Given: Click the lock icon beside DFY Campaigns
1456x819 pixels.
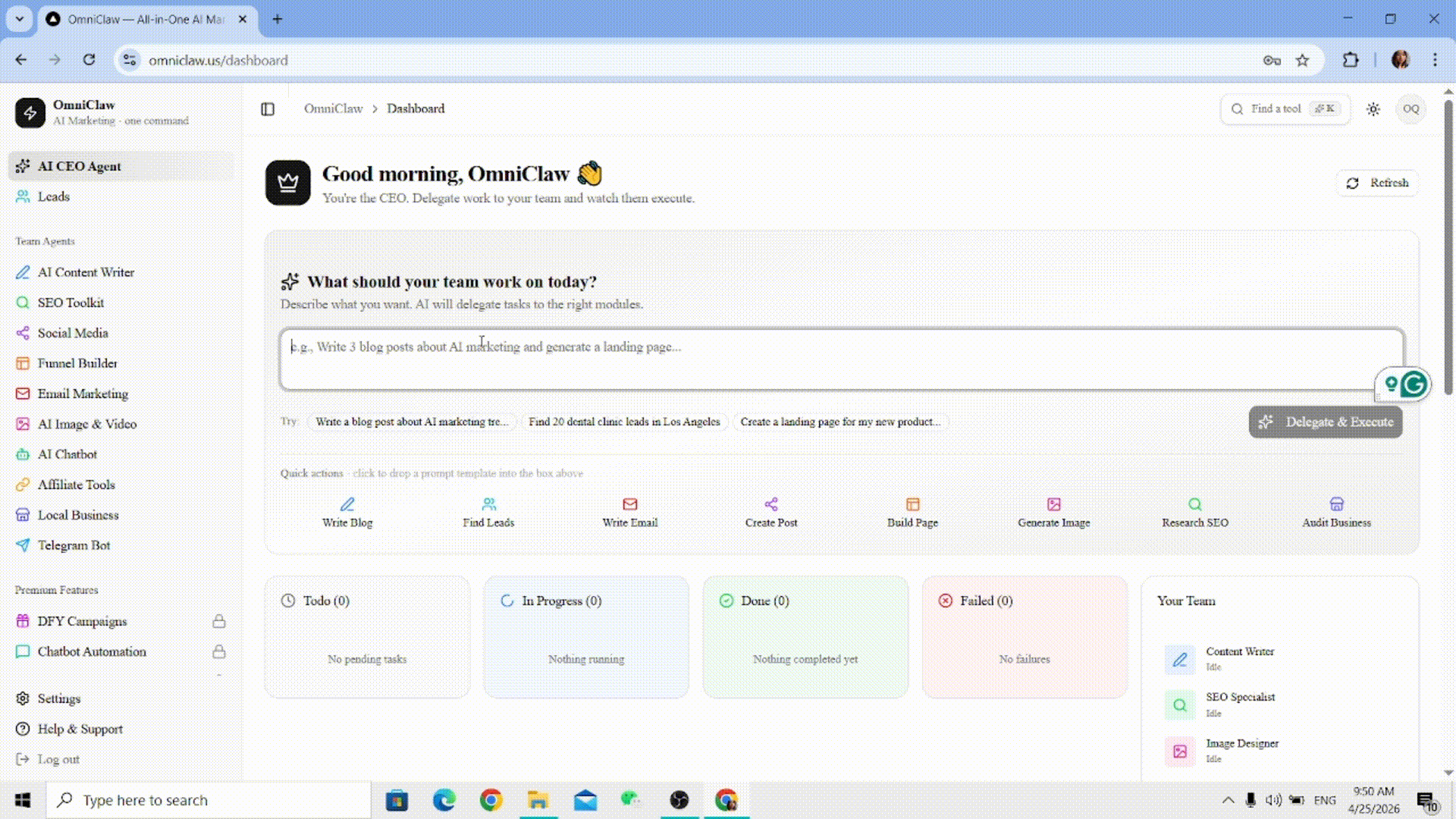Looking at the screenshot, I should point(219,621).
